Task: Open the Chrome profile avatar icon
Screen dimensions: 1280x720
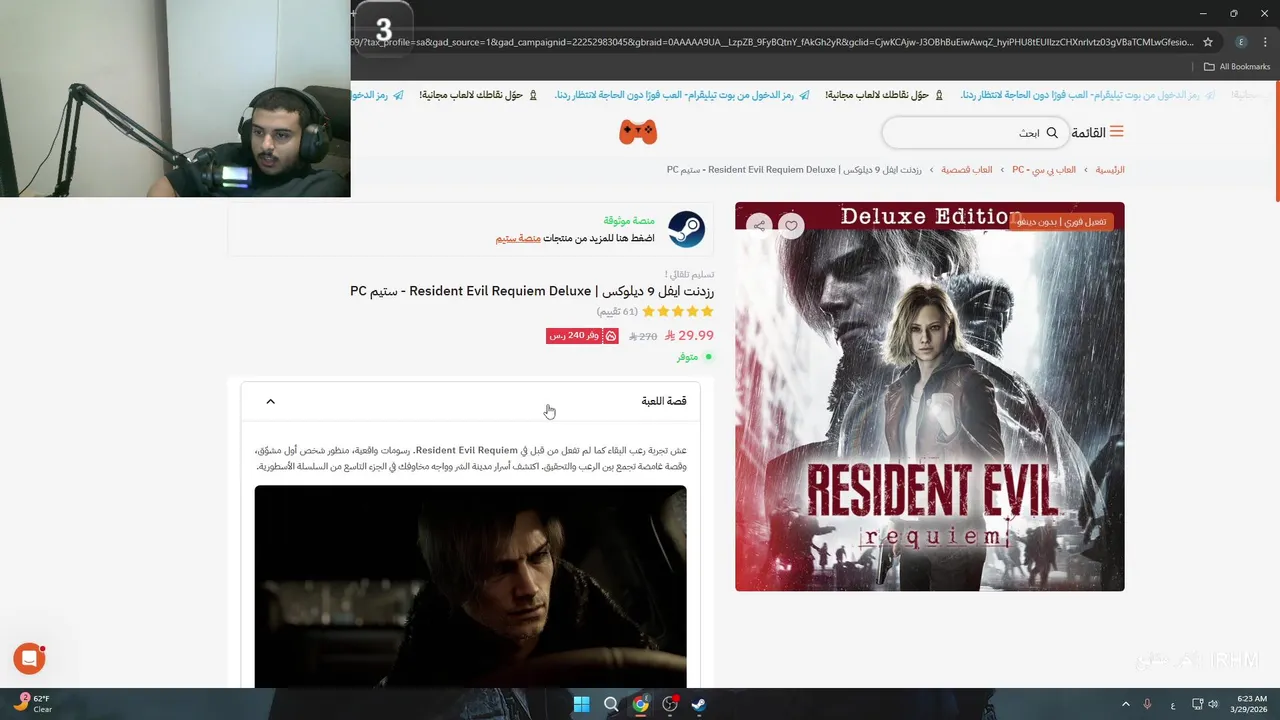Action: (x=1241, y=42)
